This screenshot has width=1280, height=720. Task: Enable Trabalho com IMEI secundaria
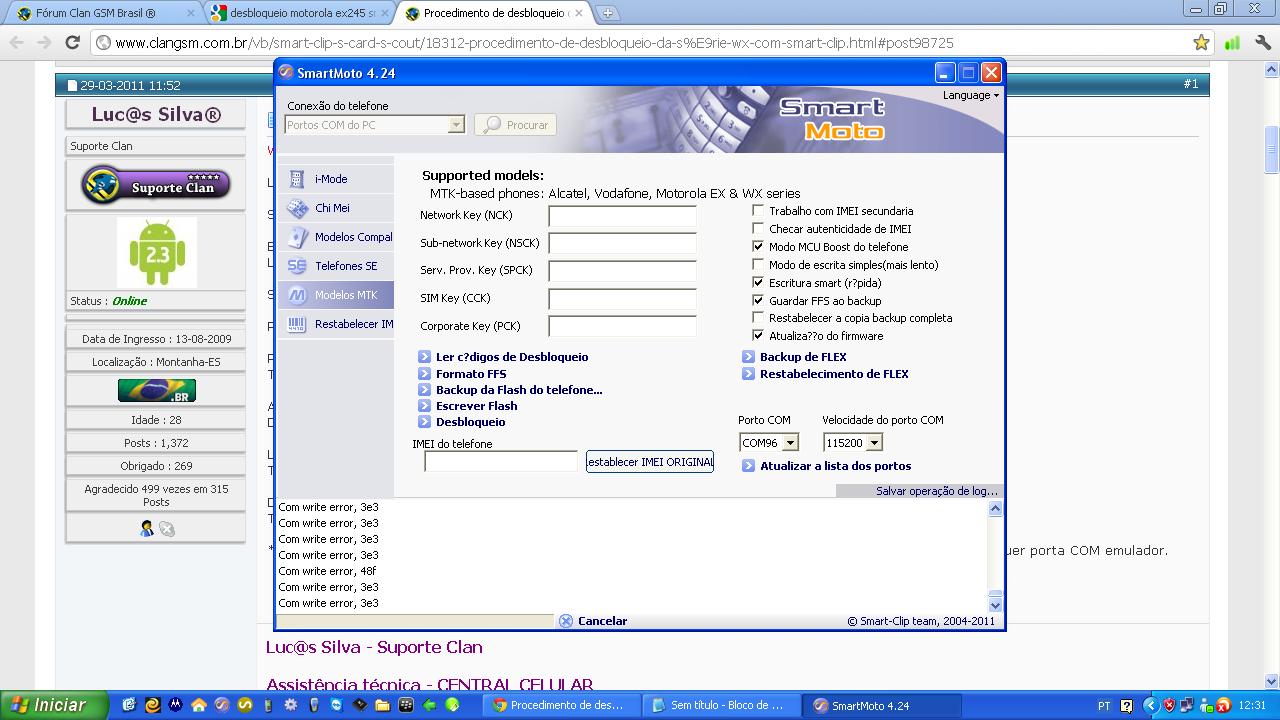[758, 211]
